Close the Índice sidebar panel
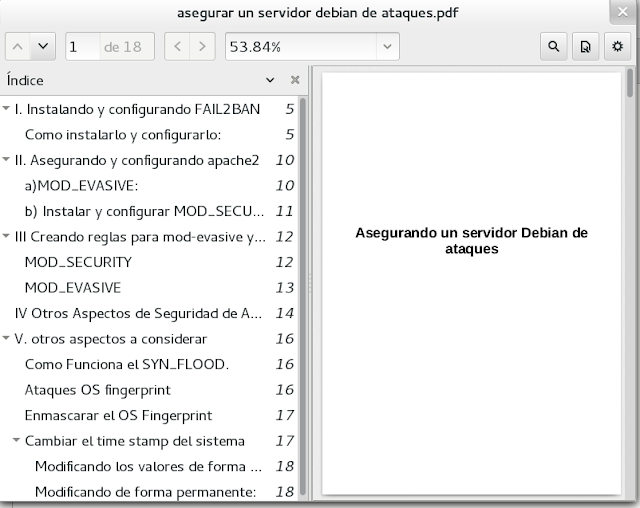Image resolution: width=640 pixels, height=508 pixels. click(x=295, y=80)
